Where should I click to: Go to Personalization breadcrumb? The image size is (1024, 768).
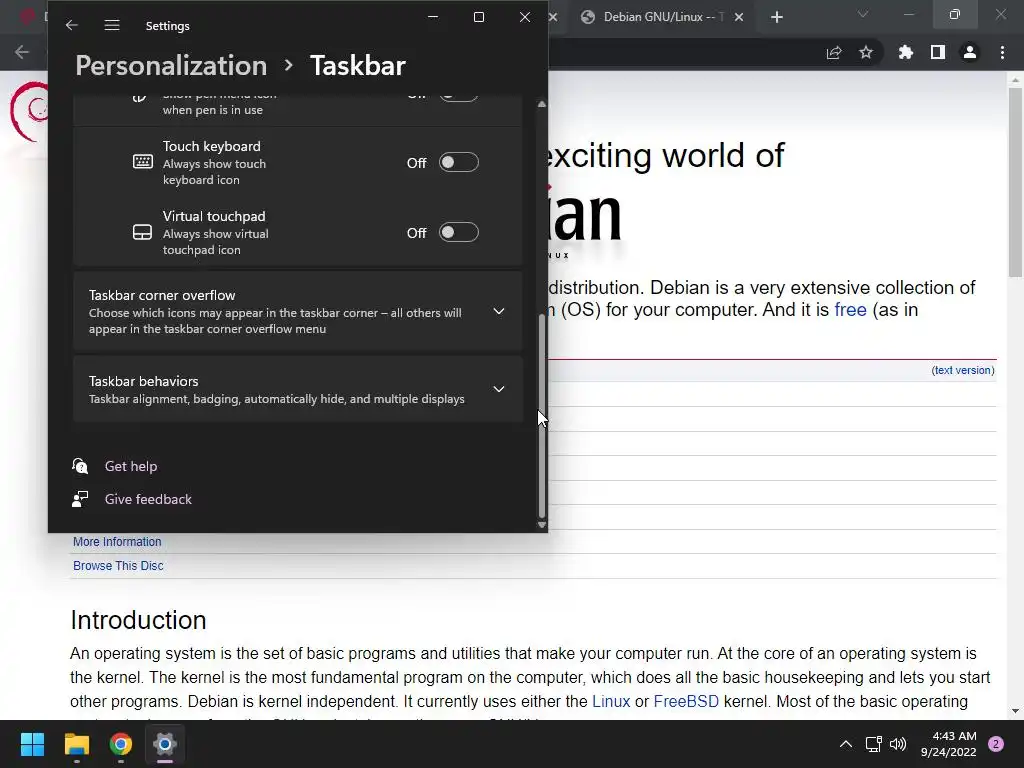tap(171, 65)
